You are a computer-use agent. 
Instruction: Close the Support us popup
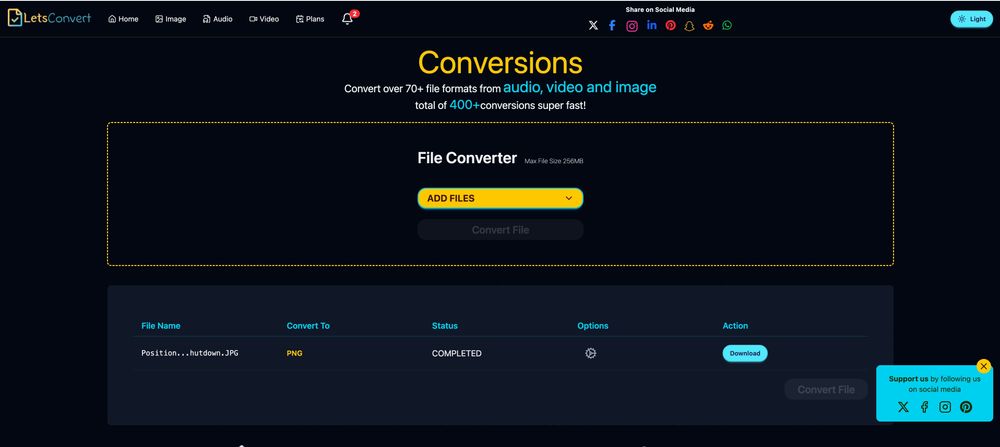tap(983, 366)
